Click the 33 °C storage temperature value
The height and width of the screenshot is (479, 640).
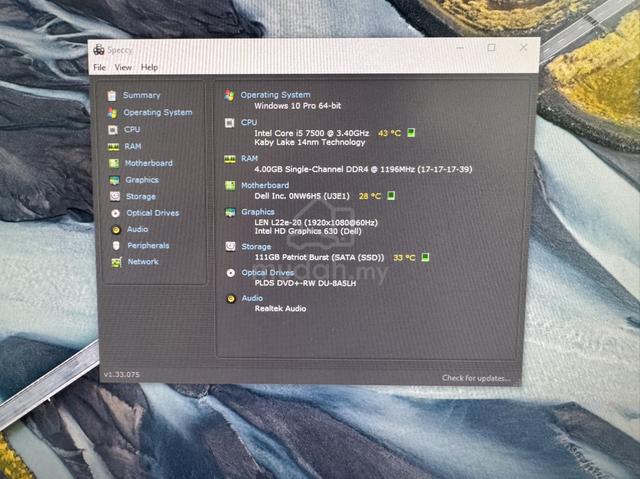[x=404, y=258]
